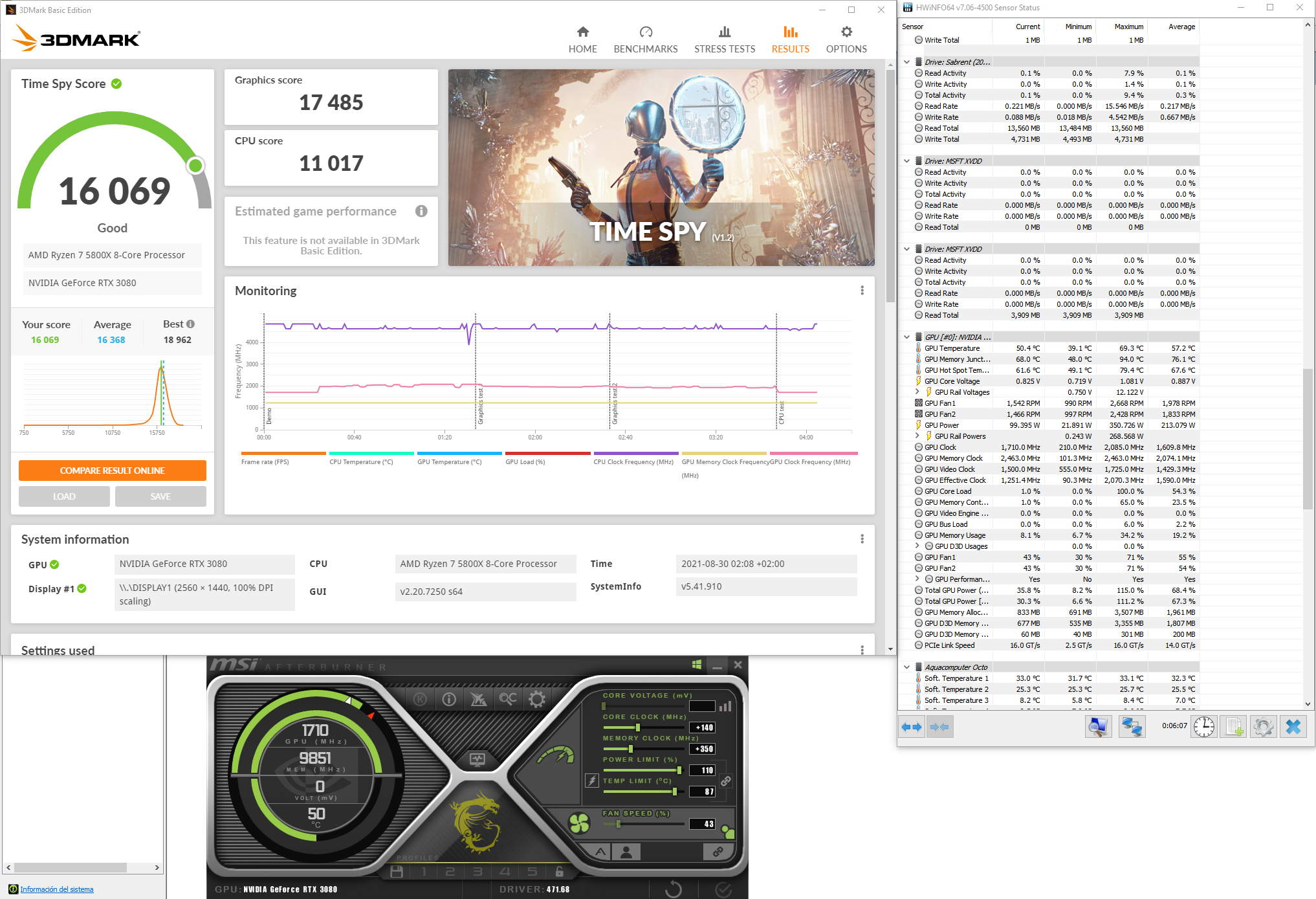
Task: Click the Afterburner fan icon
Action: (x=579, y=823)
